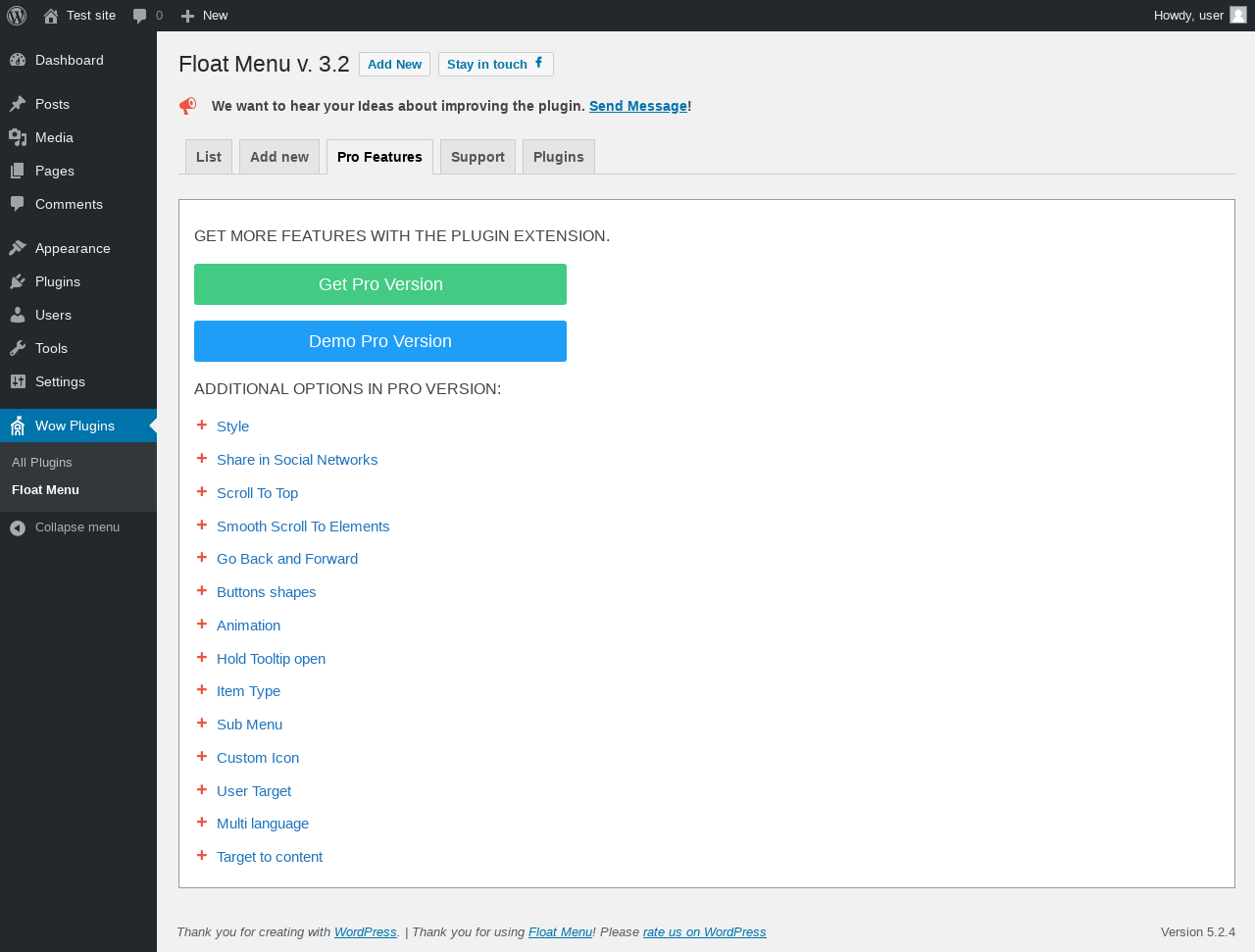Screen dimensions: 1255x952
Task: Expand Item Type plus icon
Action: coord(202,689)
